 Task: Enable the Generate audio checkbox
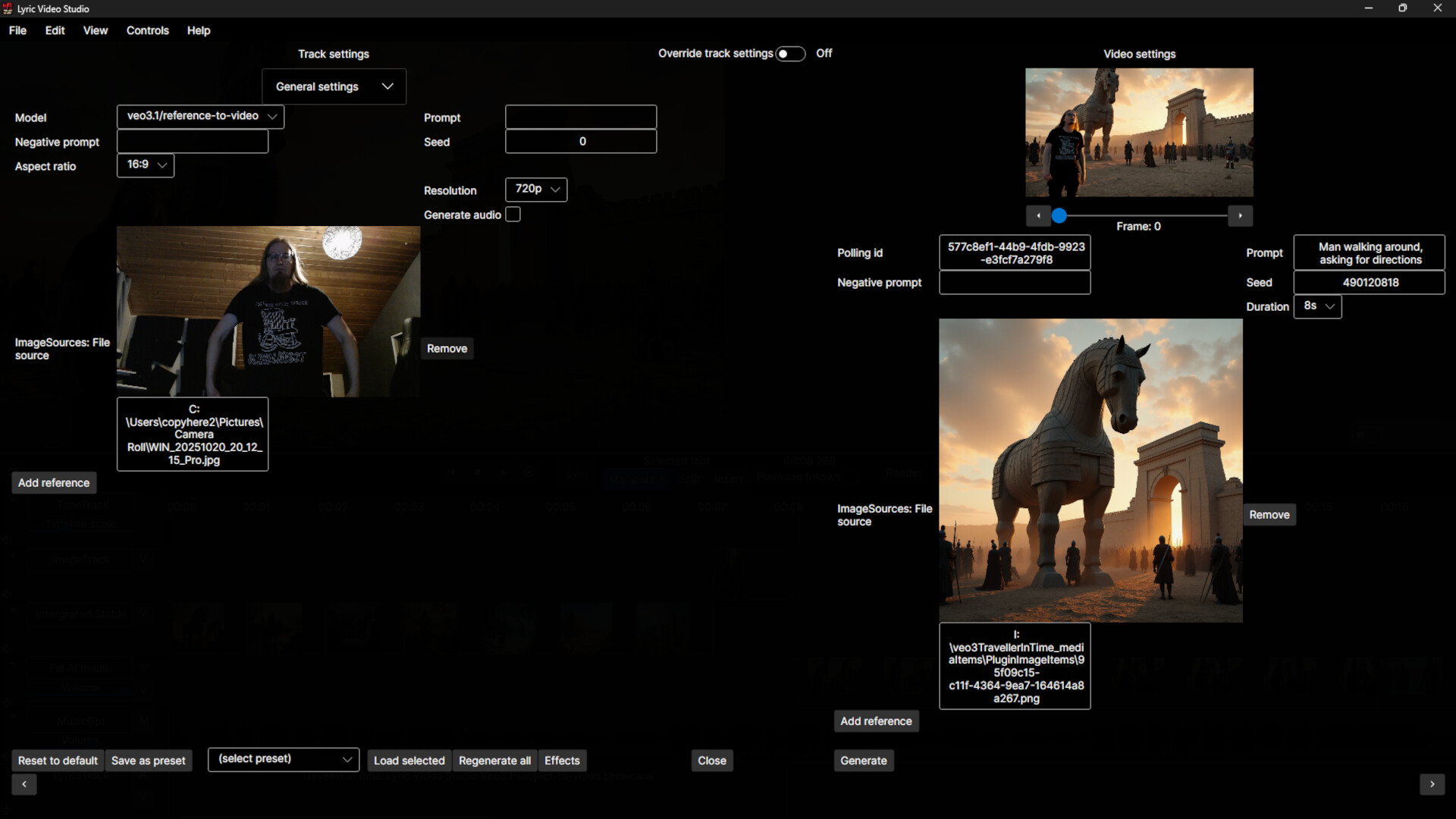click(513, 215)
